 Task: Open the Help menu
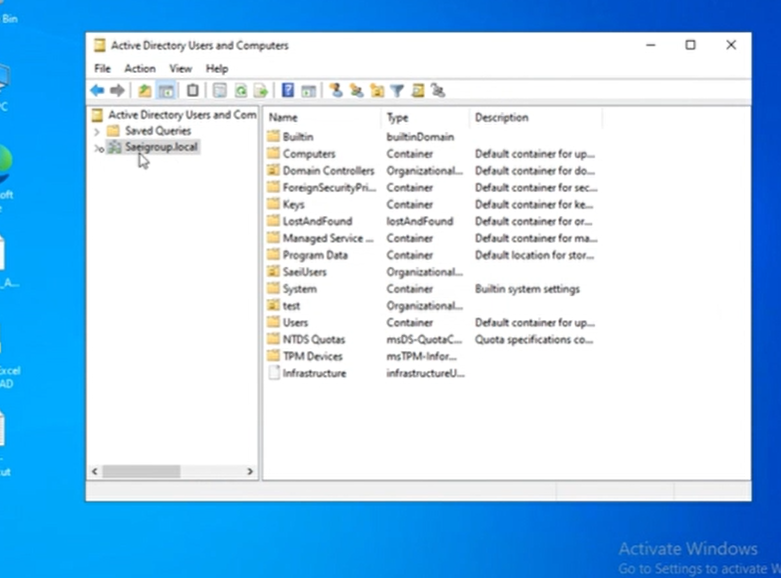click(217, 69)
